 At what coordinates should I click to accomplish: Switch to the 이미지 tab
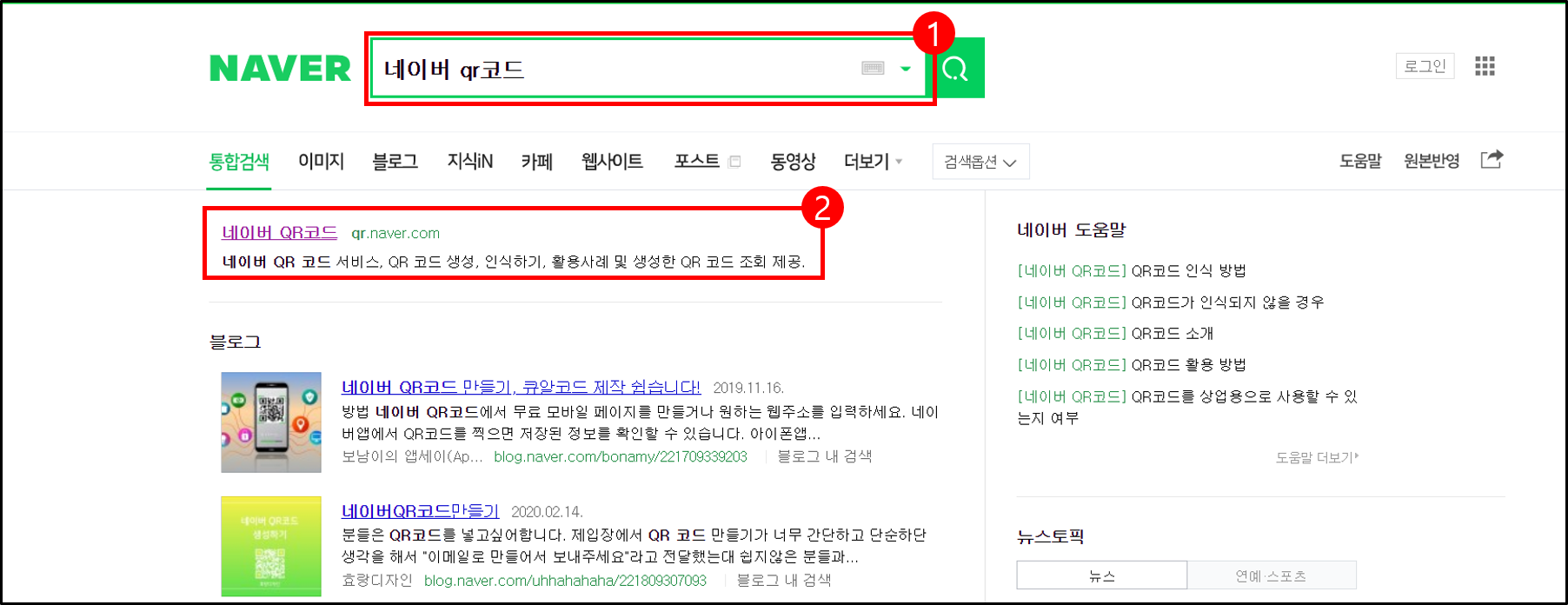(322, 162)
